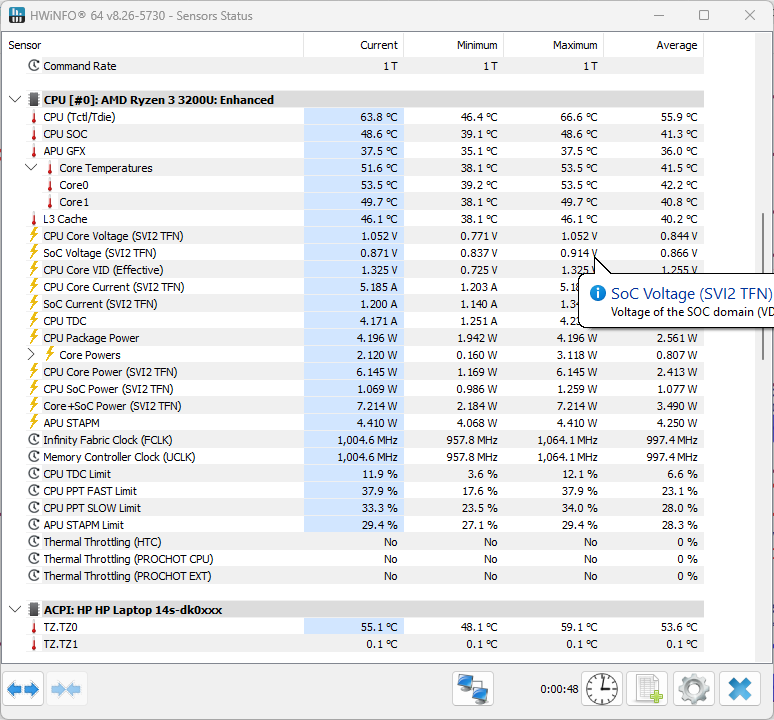Image resolution: width=774 pixels, height=720 pixels.
Task: Click lightning icon beside APU STAPM
Action: click(x=34, y=422)
